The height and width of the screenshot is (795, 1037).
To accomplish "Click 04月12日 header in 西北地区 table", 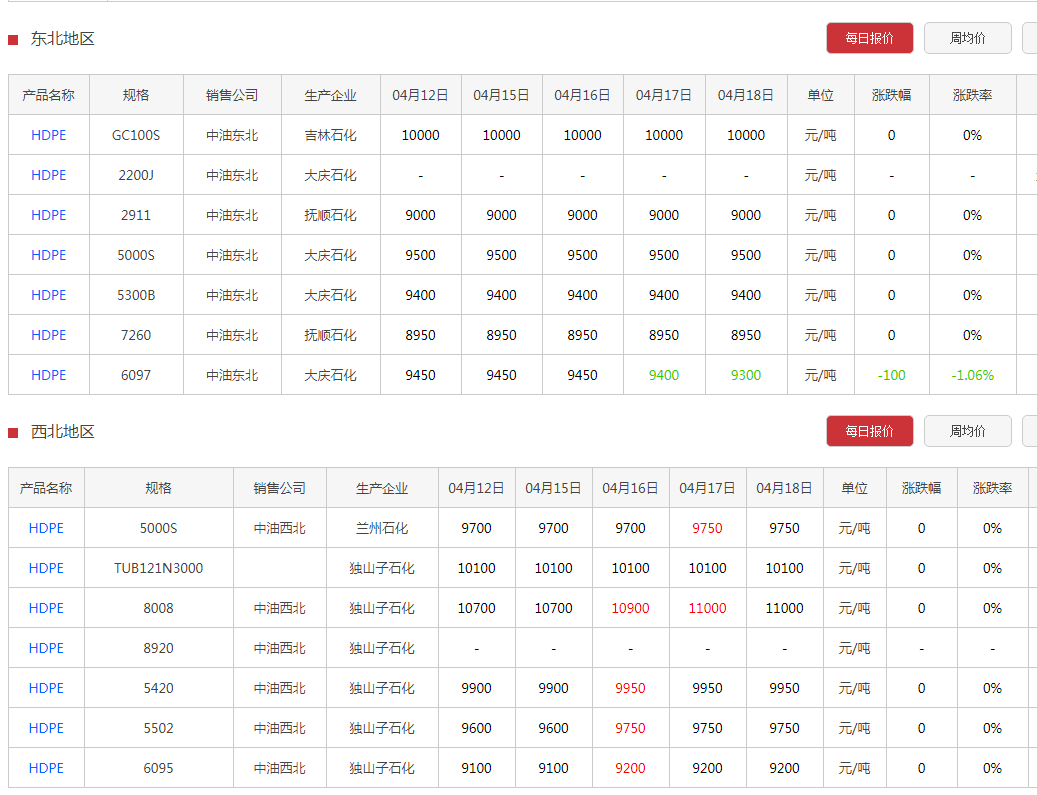I will coord(476,488).
